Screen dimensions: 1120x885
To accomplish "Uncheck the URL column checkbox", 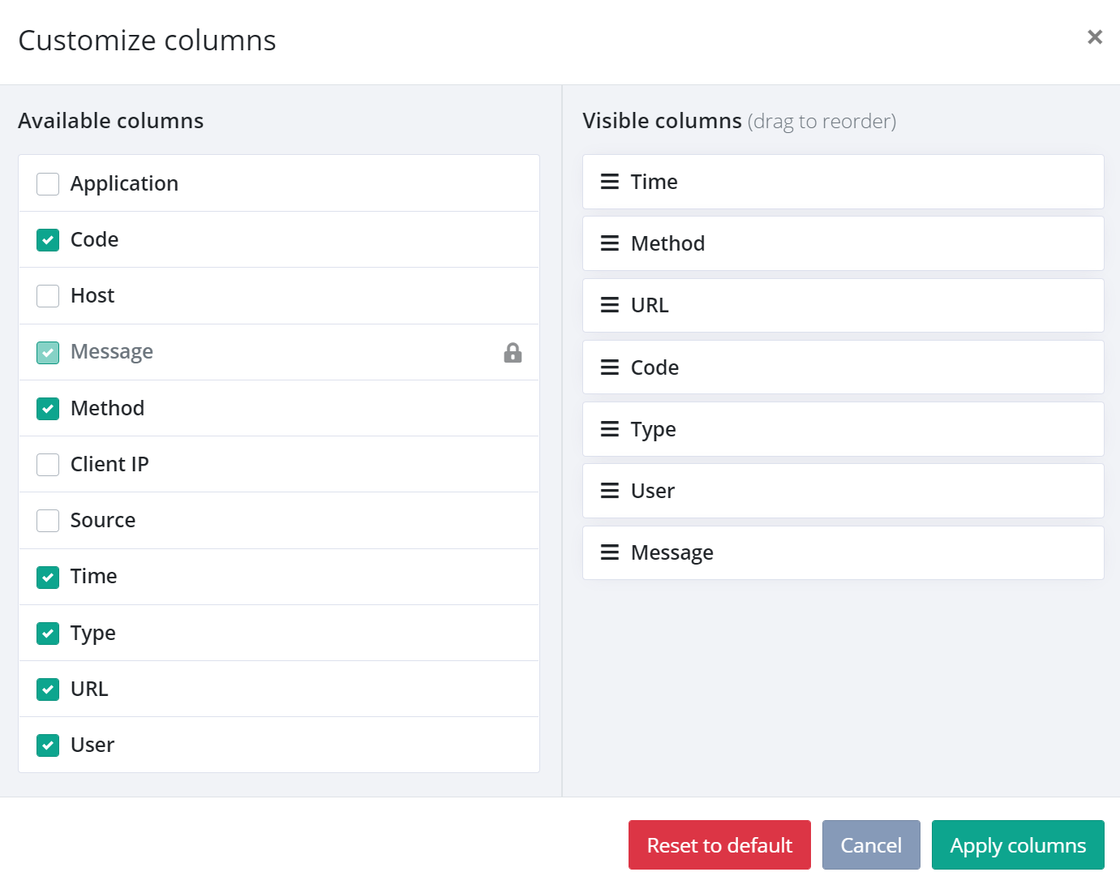I will [x=48, y=689].
